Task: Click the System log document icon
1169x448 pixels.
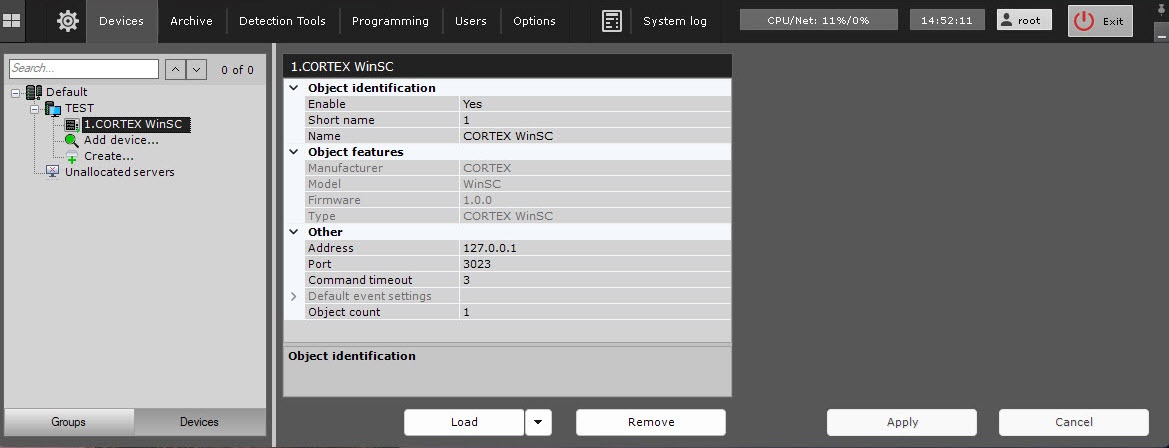Action: [x=612, y=21]
